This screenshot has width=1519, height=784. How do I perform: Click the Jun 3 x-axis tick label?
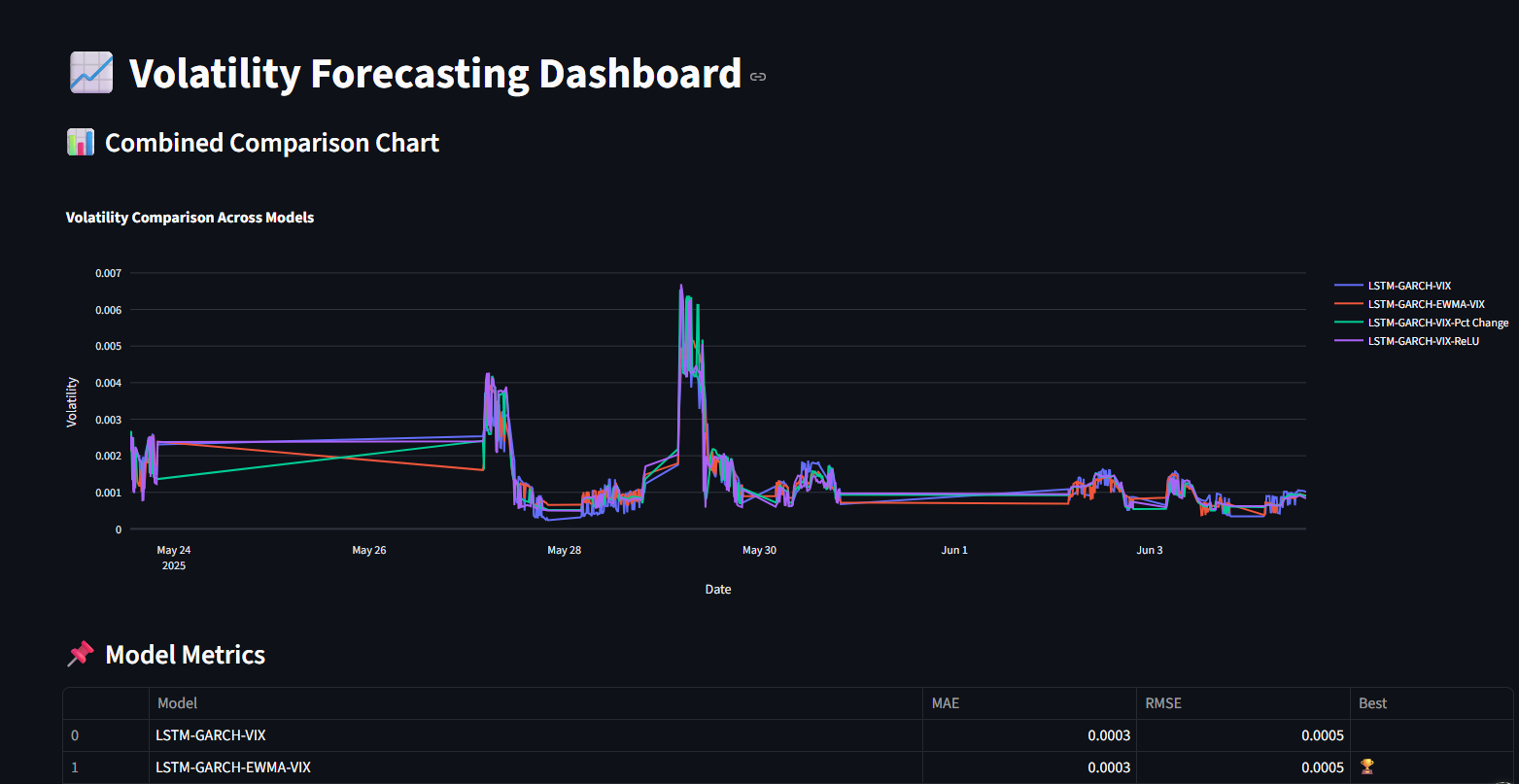pyautogui.click(x=1150, y=550)
